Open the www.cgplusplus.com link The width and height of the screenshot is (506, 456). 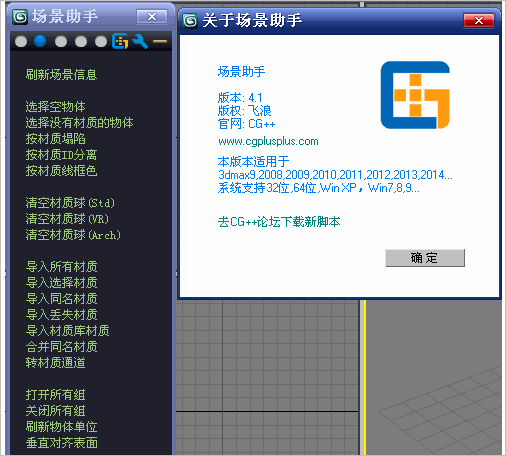click(268, 141)
